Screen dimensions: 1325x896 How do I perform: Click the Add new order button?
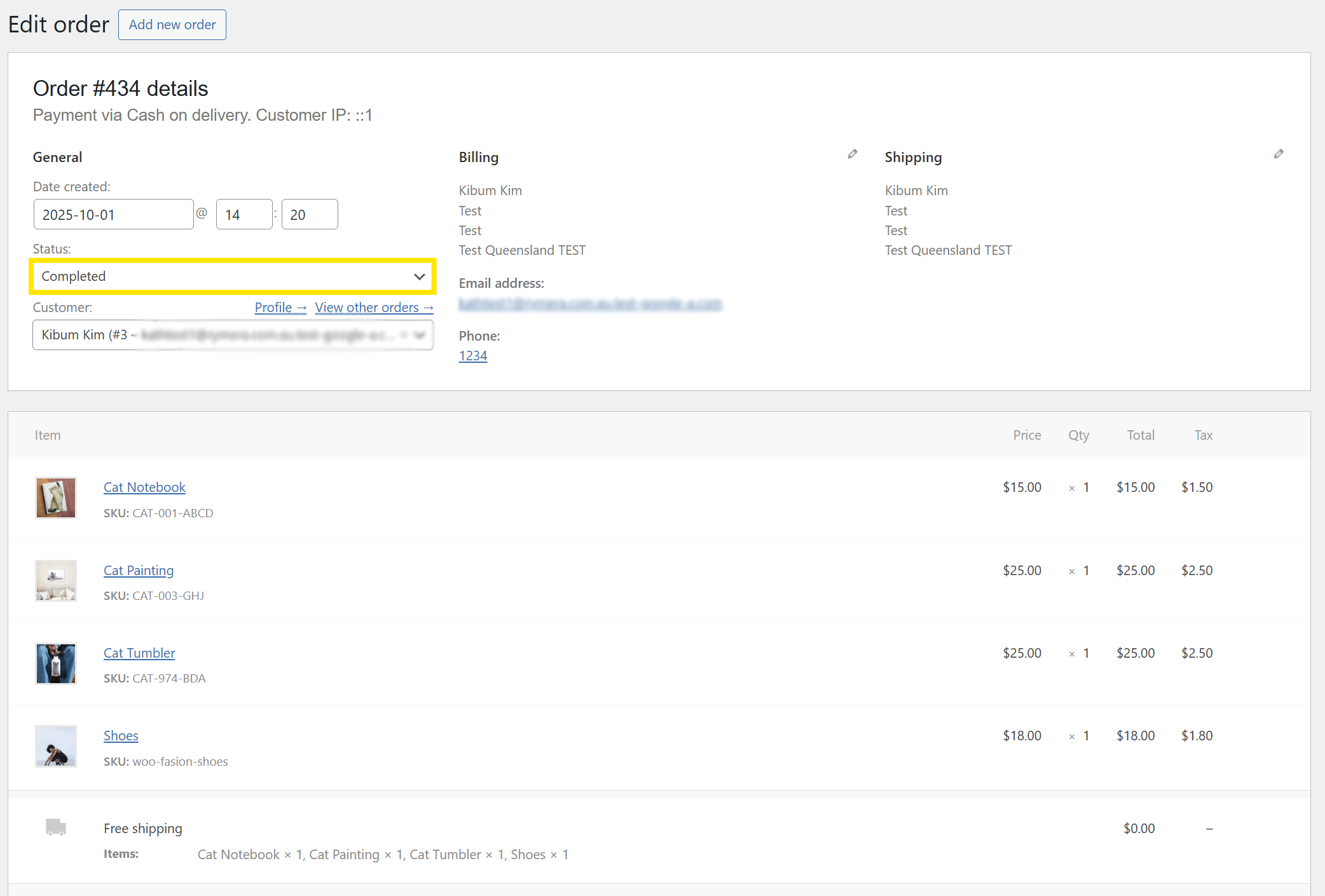[x=172, y=25]
